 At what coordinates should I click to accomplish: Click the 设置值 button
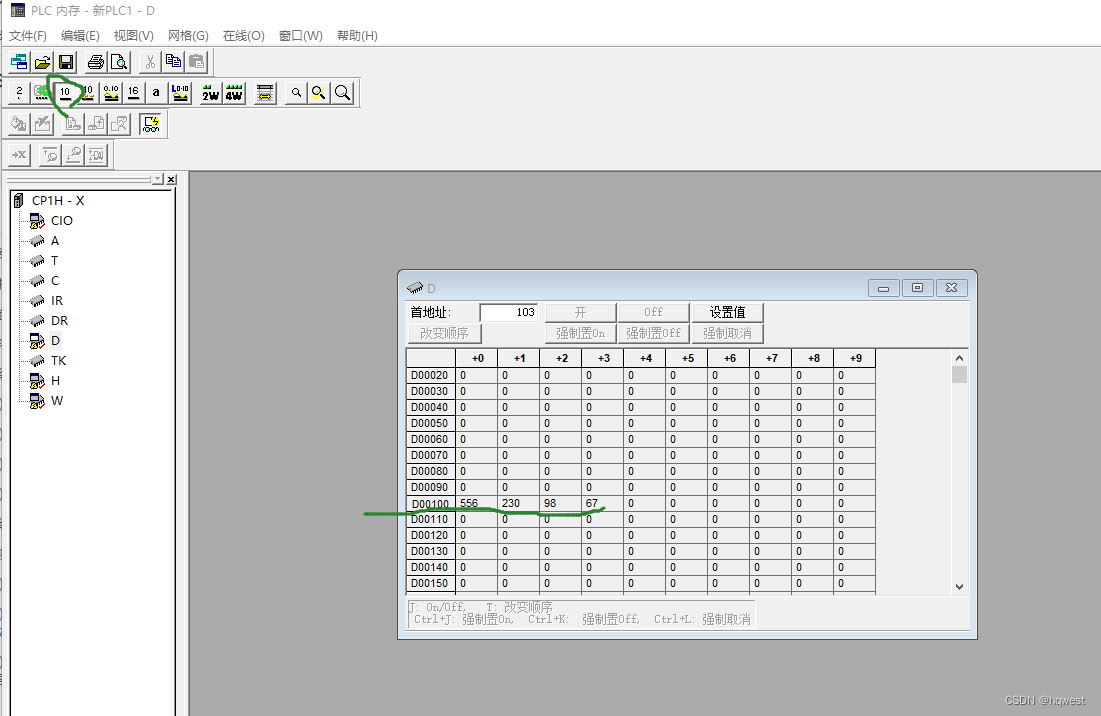(x=727, y=312)
